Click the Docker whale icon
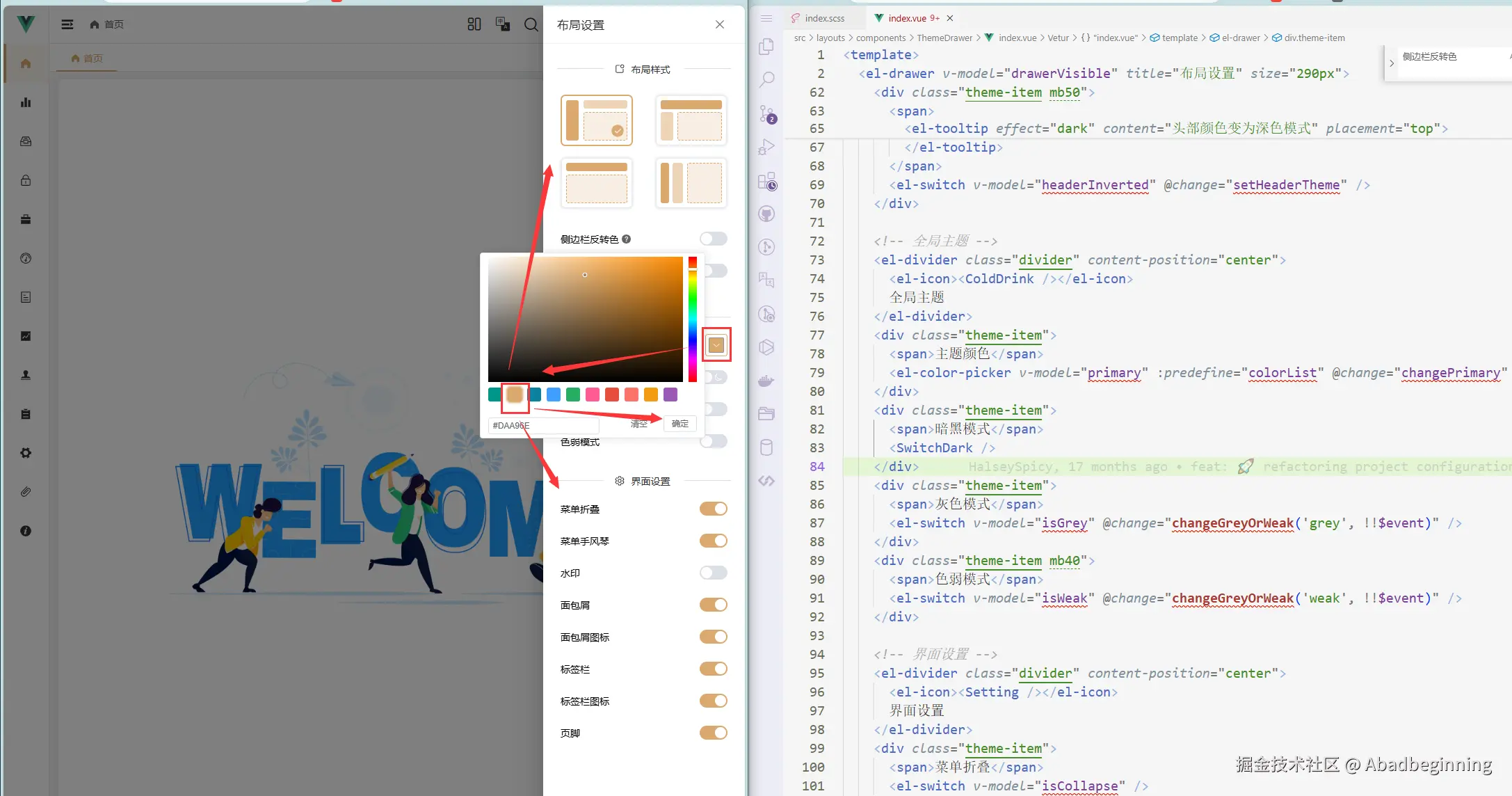 point(766,381)
